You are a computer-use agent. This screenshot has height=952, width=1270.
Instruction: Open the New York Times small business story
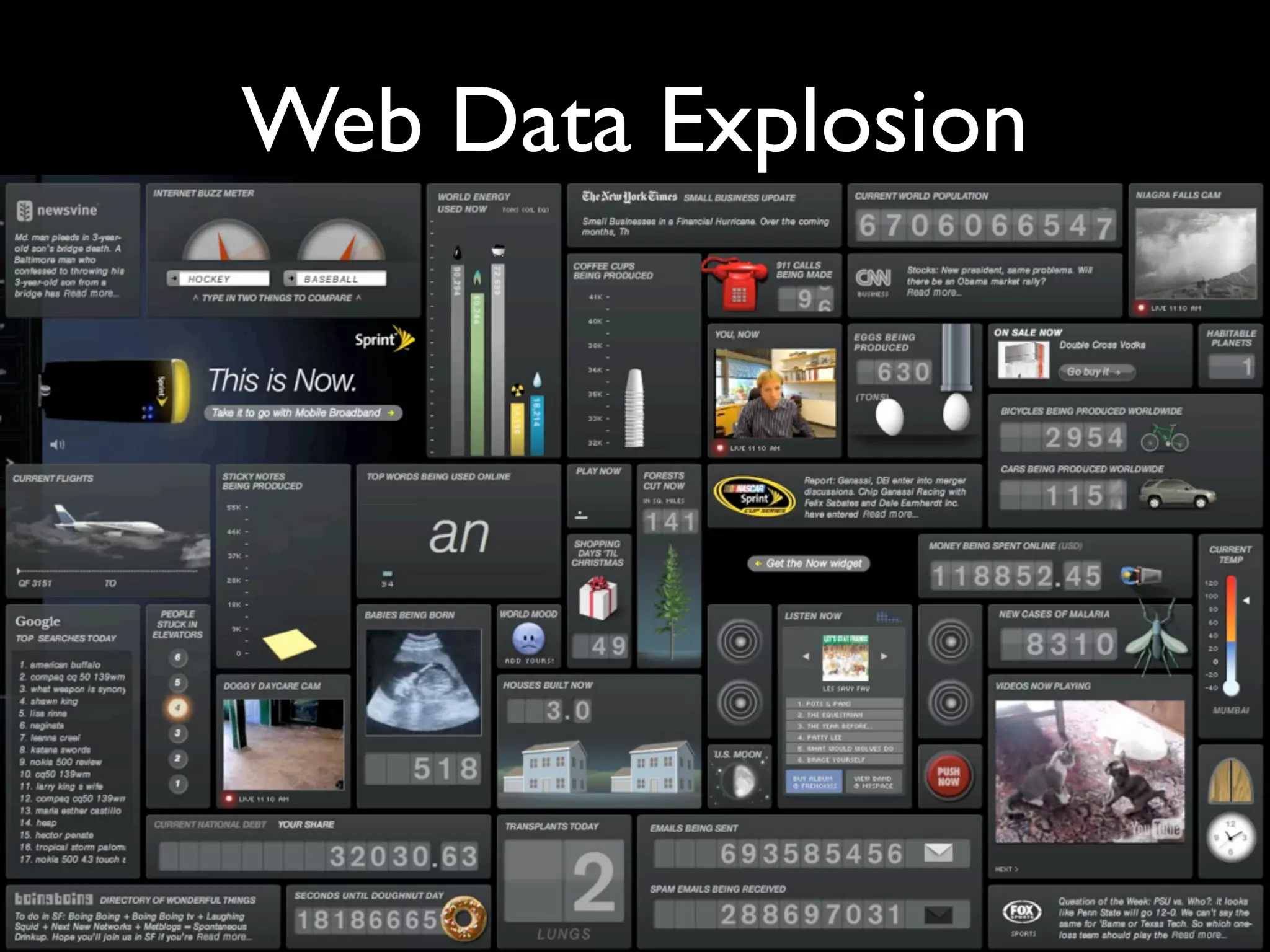pos(705,226)
